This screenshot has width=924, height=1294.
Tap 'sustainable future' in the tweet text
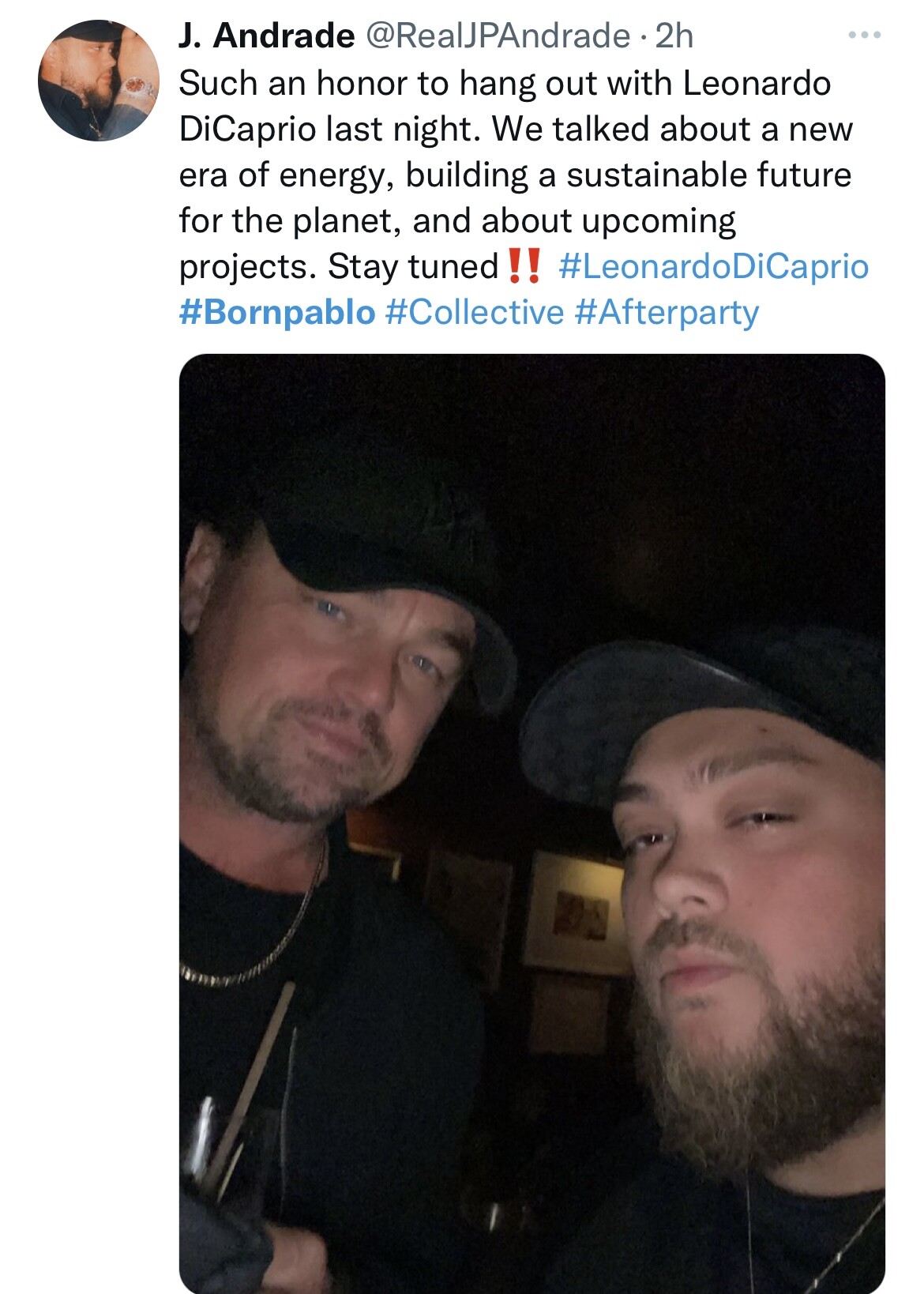[x=709, y=175]
